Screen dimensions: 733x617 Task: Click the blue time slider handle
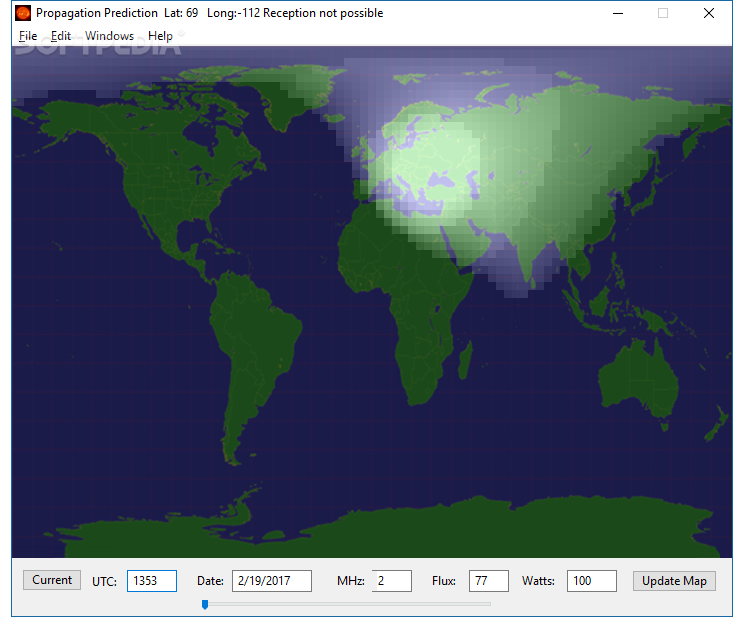[x=205, y=605]
